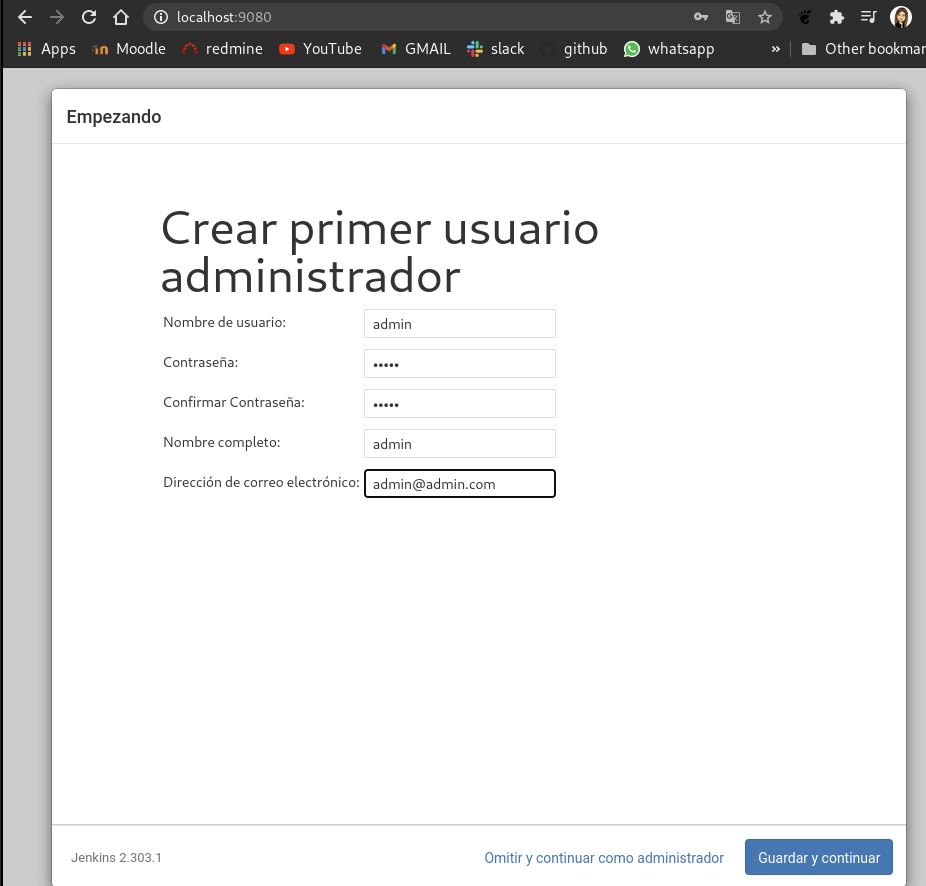This screenshot has width=926, height=886.
Task: Click Omitir y continuar como administrador
Action: (x=603, y=857)
